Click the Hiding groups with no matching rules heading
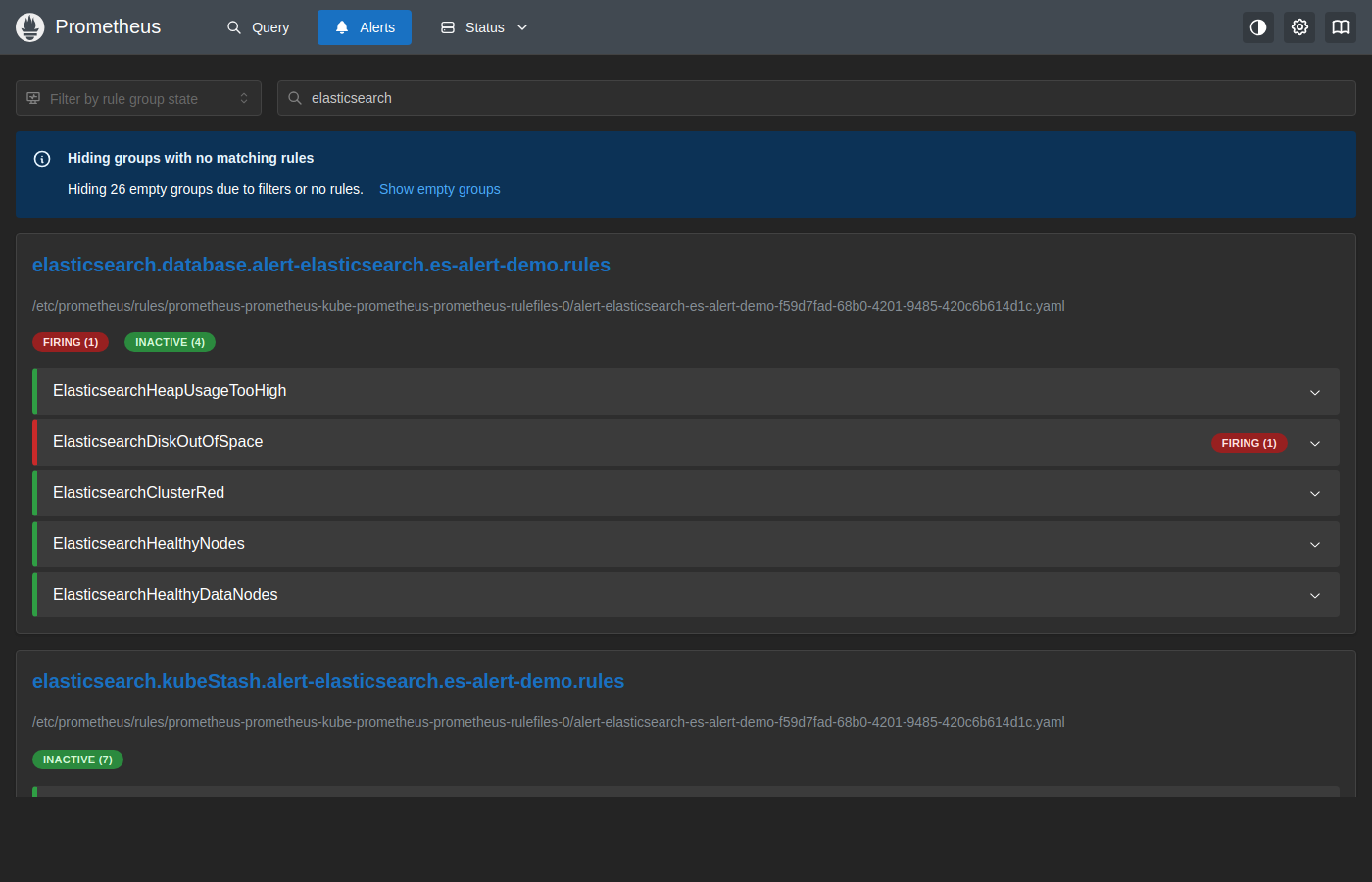Viewport: 1372px width, 882px height. pyautogui.click(x=190, y=158)
